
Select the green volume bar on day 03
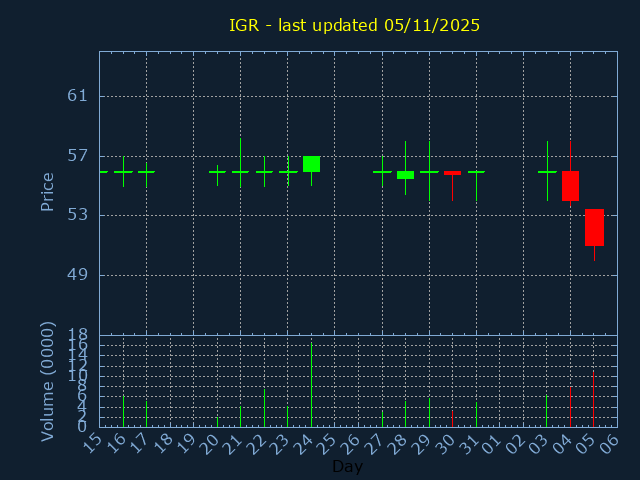(546, 410)
